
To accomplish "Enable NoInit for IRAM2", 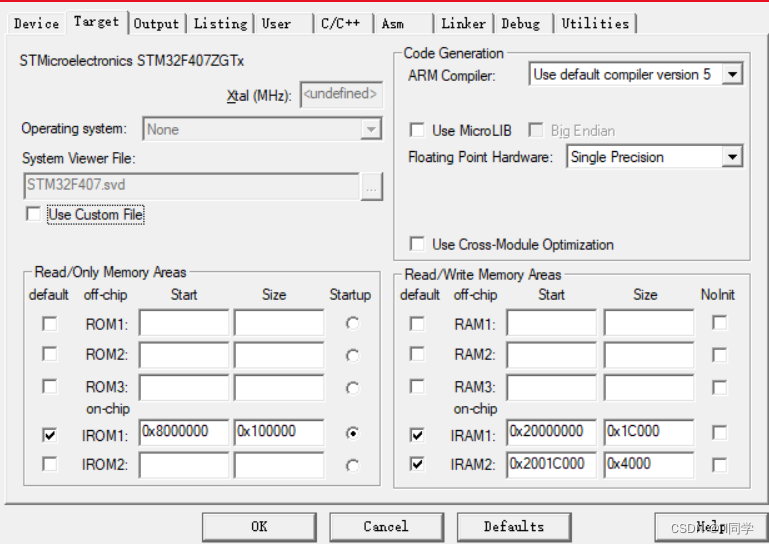I will tap(719, 465).
